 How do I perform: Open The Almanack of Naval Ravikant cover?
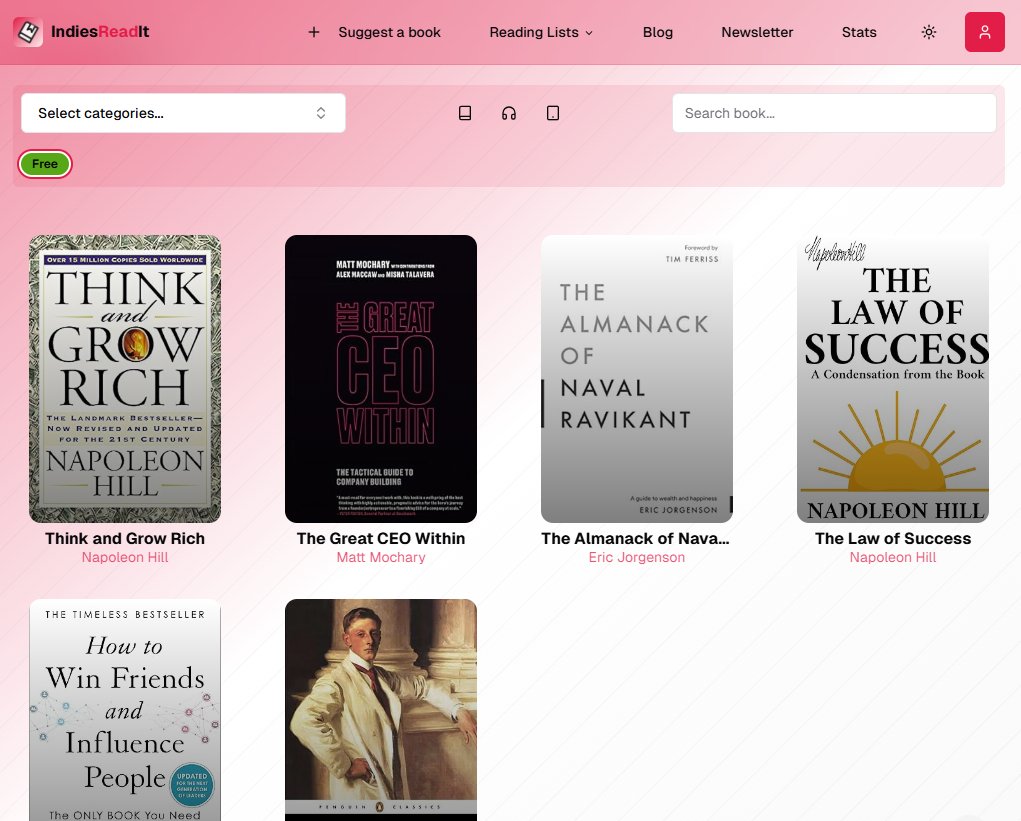[637, 379]
